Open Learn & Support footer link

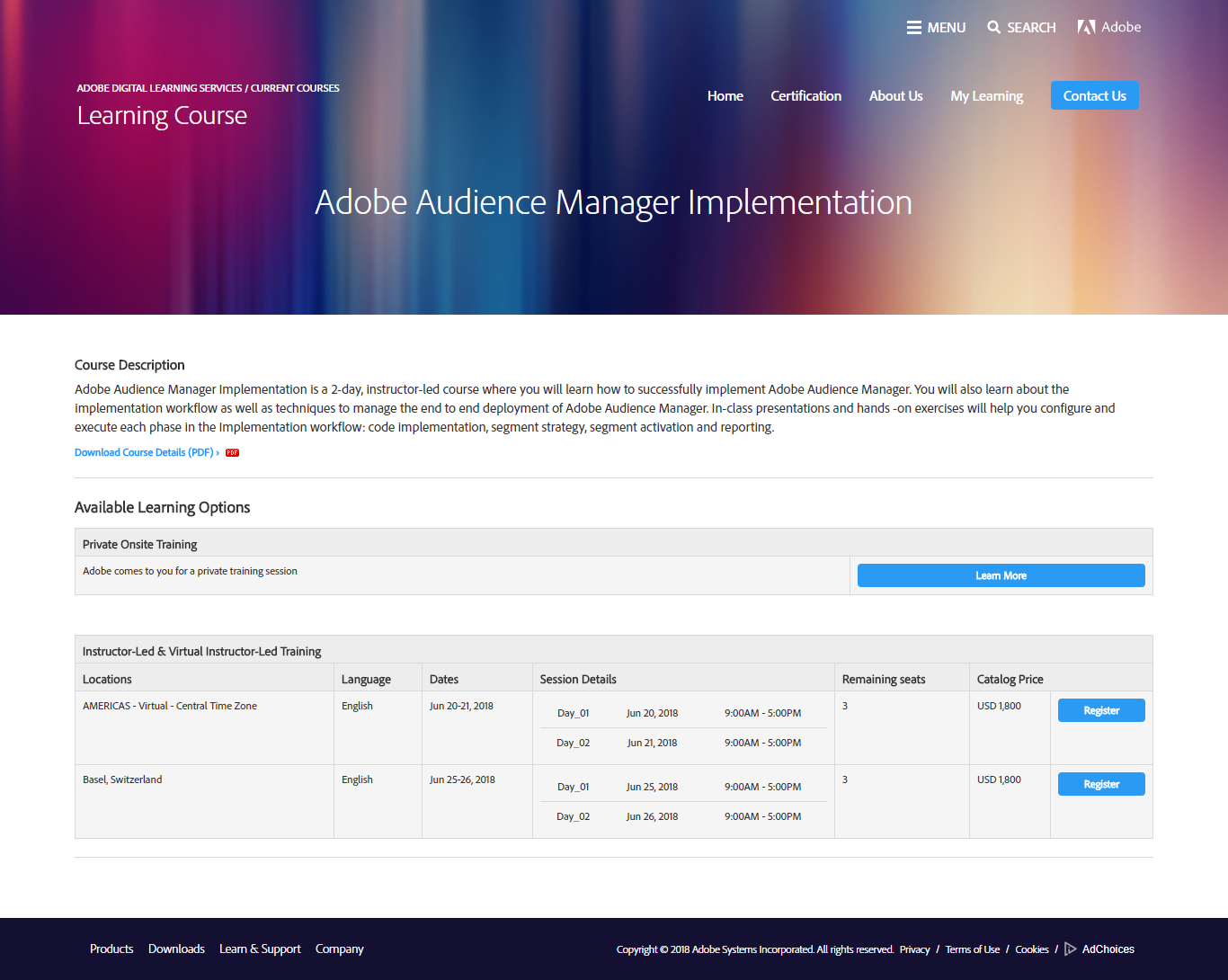coord(260,949)
